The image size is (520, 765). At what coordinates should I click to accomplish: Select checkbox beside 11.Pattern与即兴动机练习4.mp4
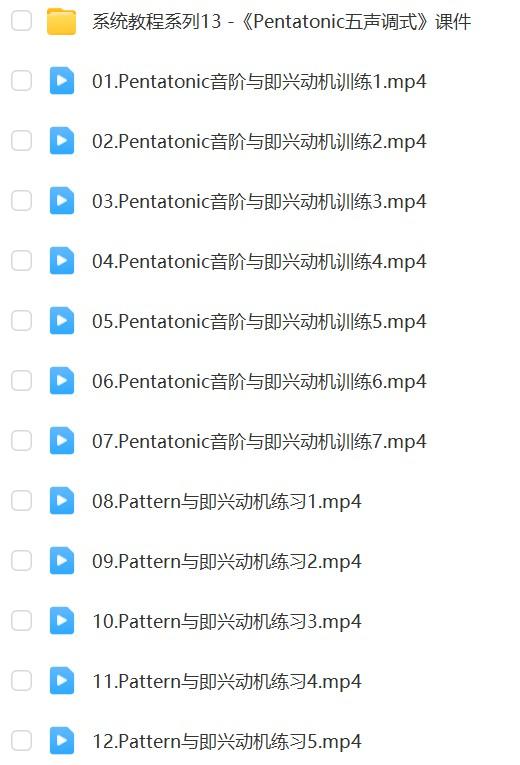click(21, 681)
